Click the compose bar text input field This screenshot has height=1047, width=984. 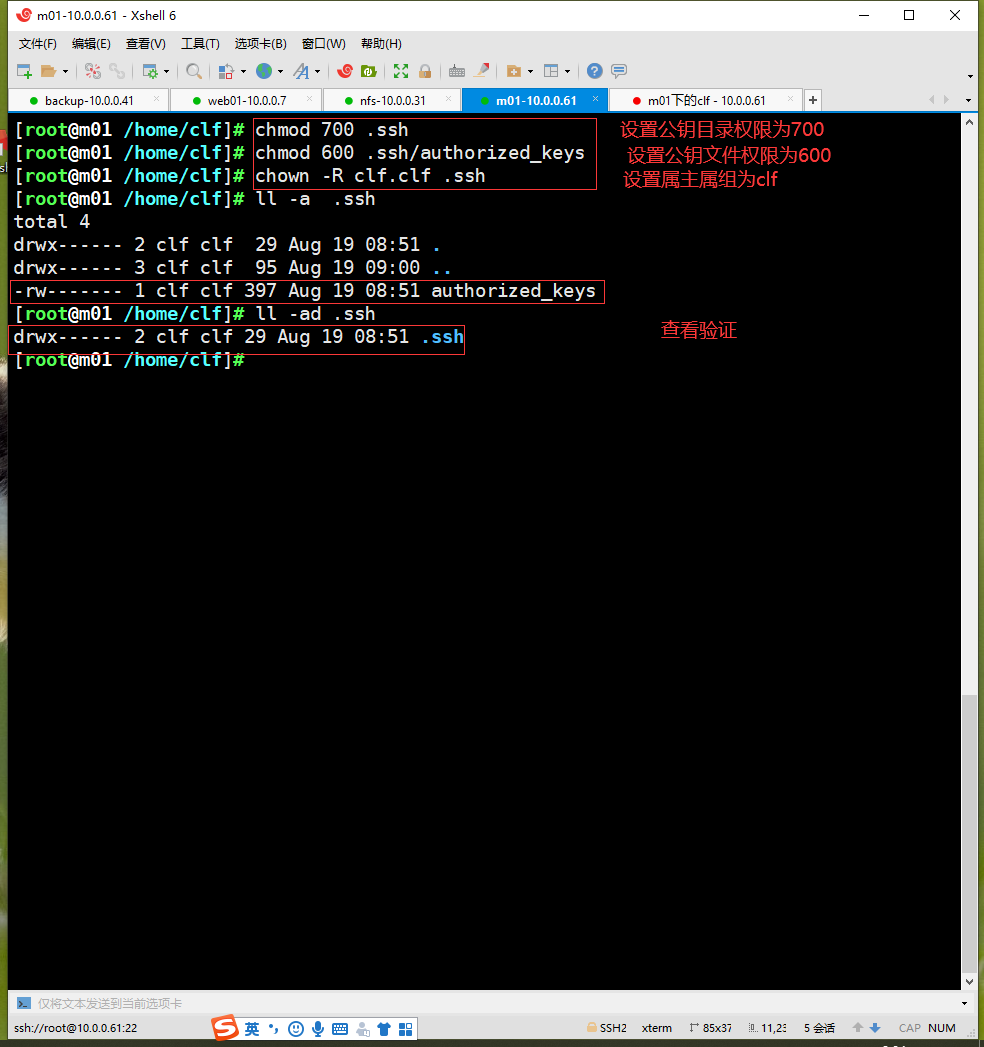(494, 1003)
